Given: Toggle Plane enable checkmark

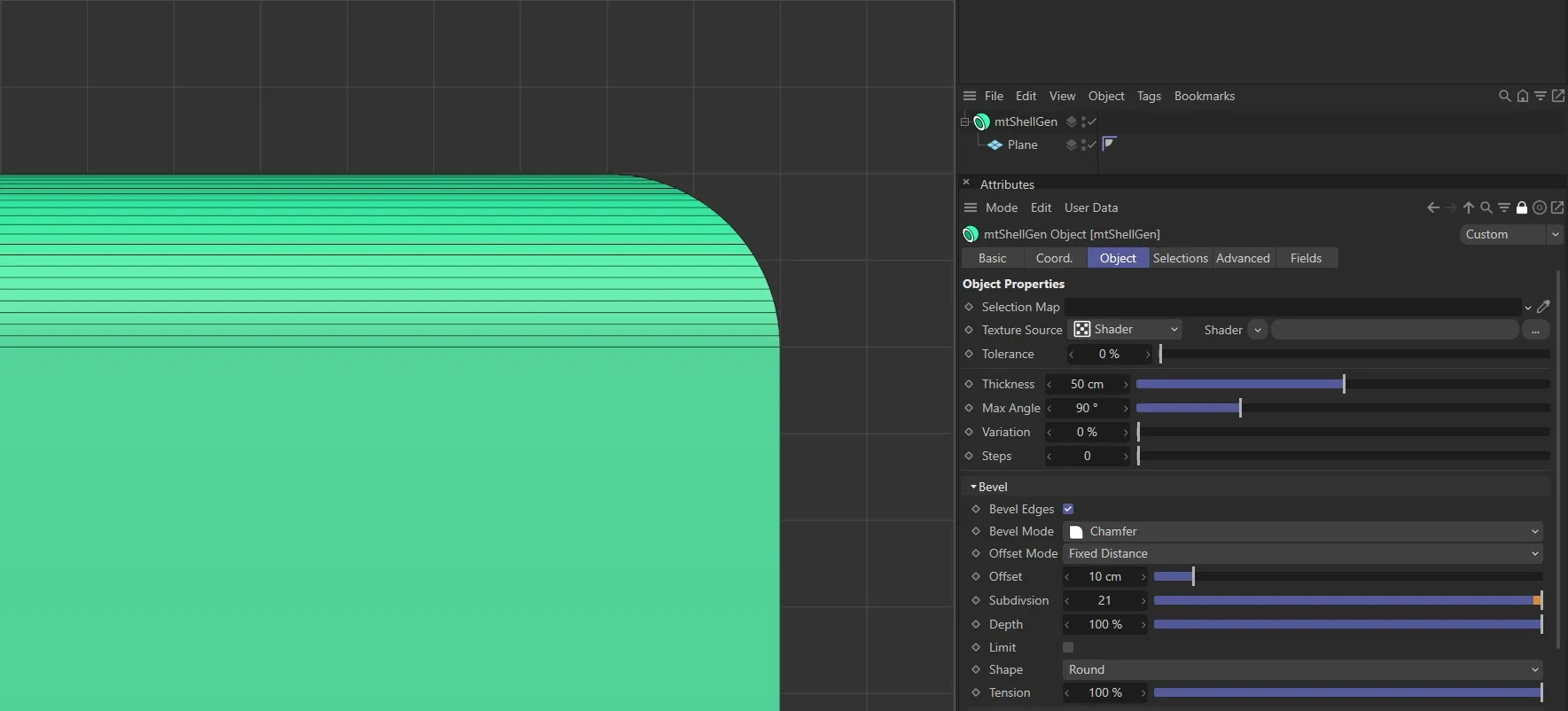Looking at the screenshot, I should pyautogui.click(x=1092, y=145).
